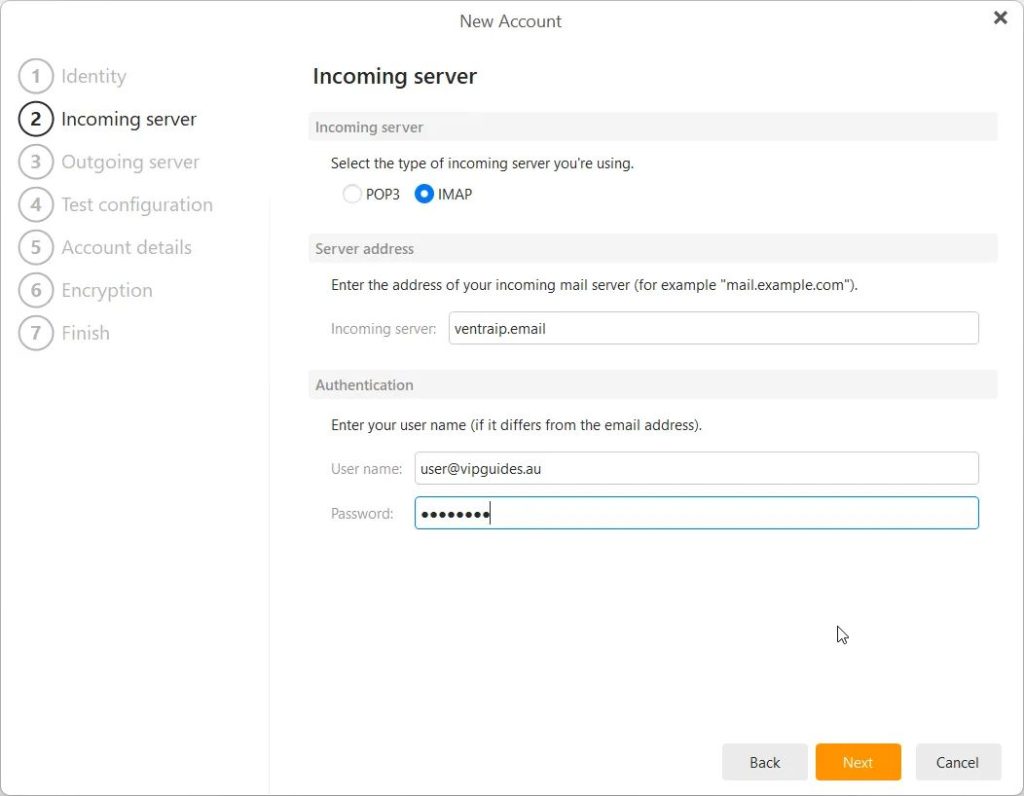Deselect IMAP by choosing POP3 option

coord(352,194)
